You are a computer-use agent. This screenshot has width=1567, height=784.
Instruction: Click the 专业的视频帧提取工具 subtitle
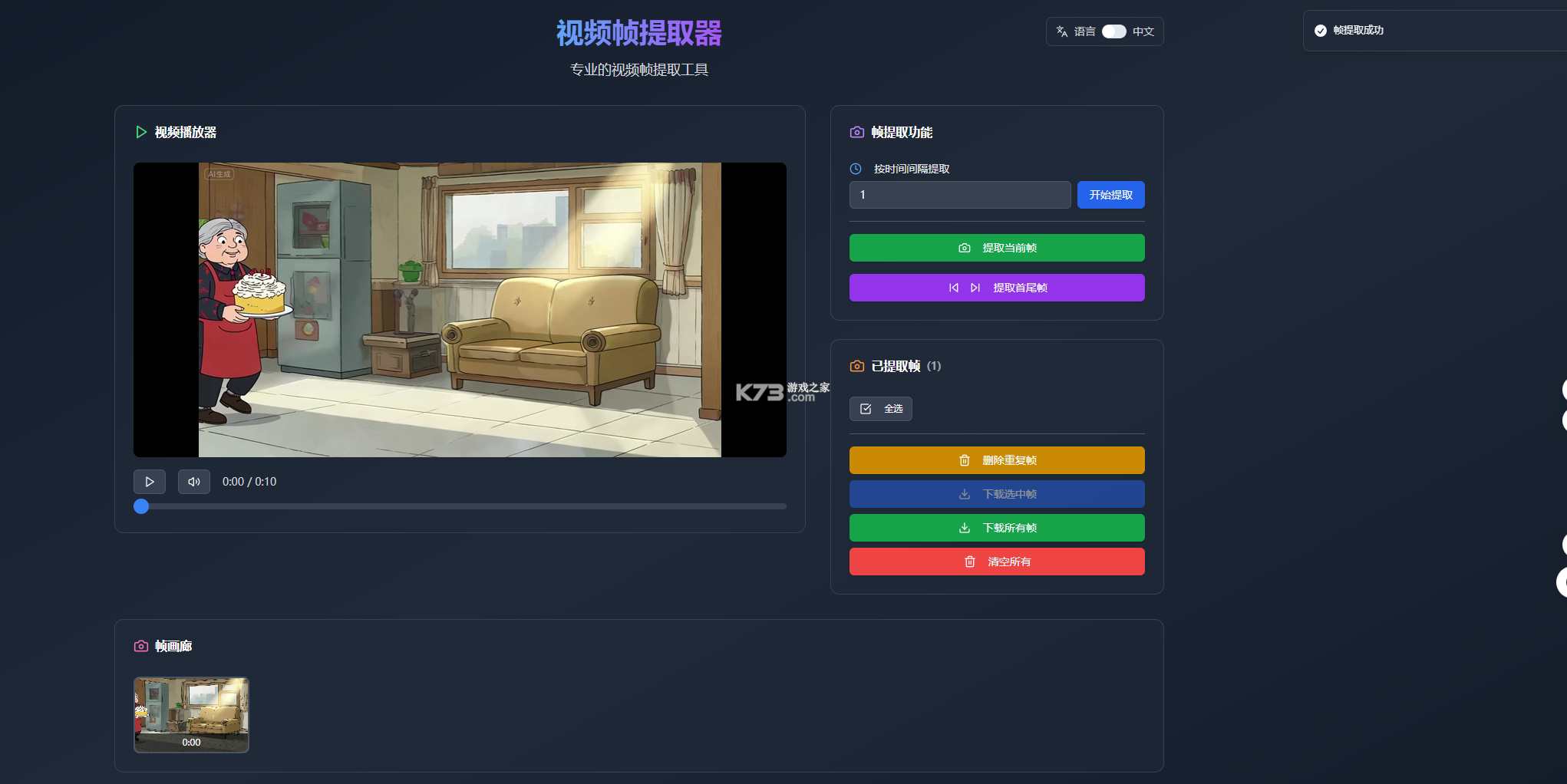click(639, 70)
